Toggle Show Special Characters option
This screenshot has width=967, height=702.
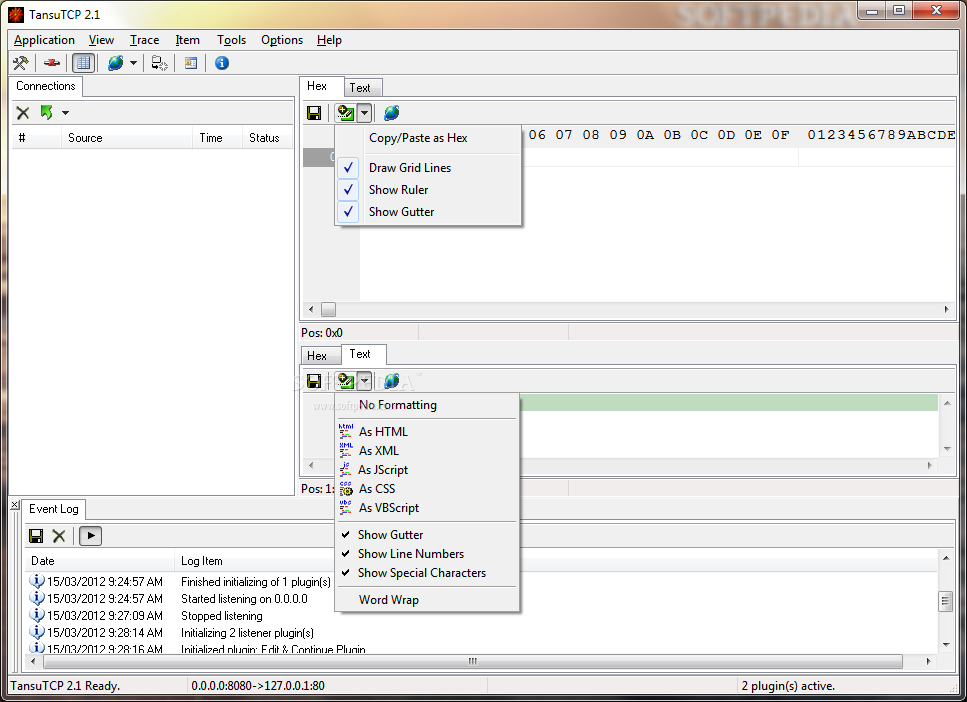pos(427,573)
